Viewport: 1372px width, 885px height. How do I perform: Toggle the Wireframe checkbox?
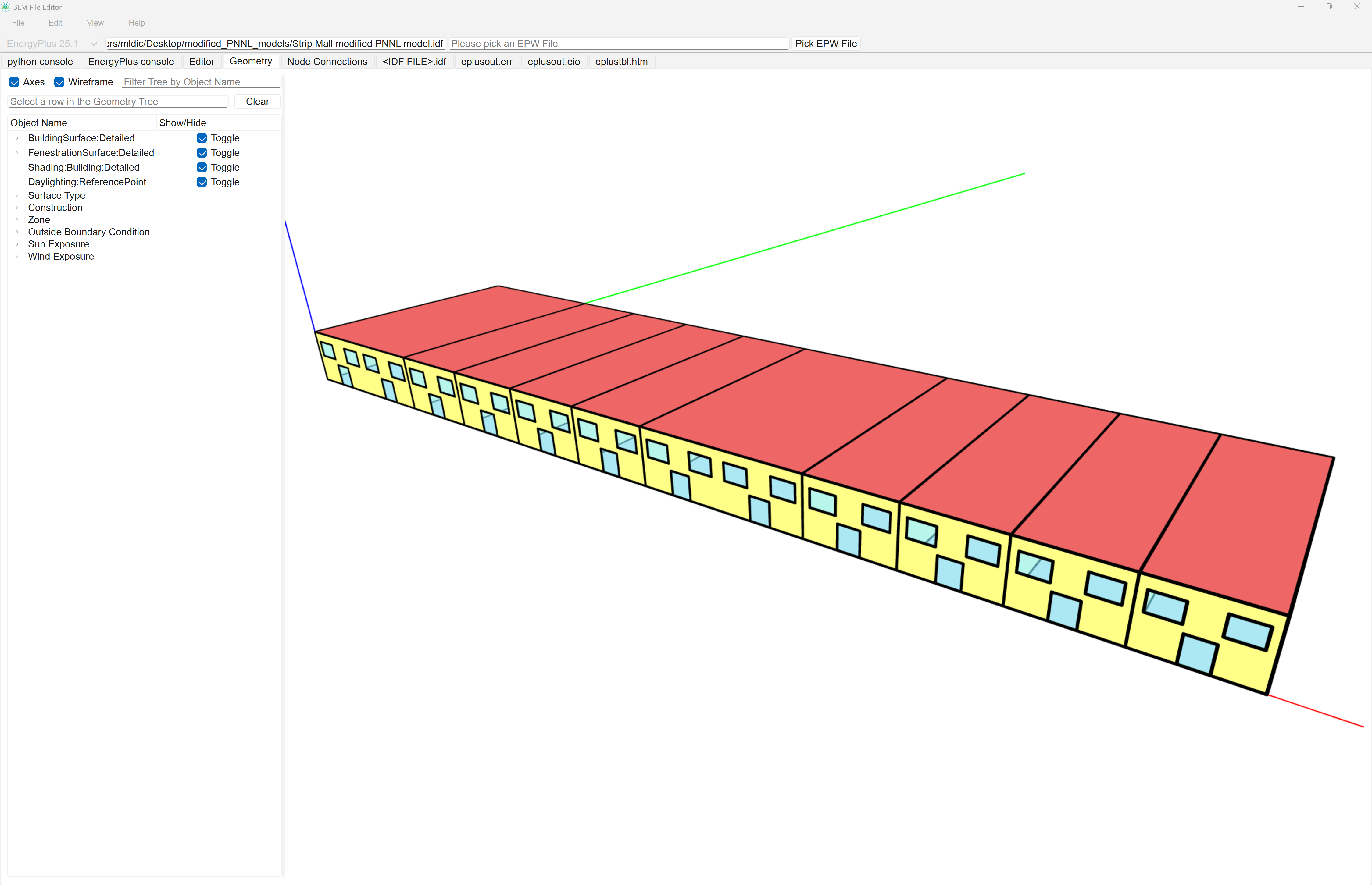click(59, 82)
